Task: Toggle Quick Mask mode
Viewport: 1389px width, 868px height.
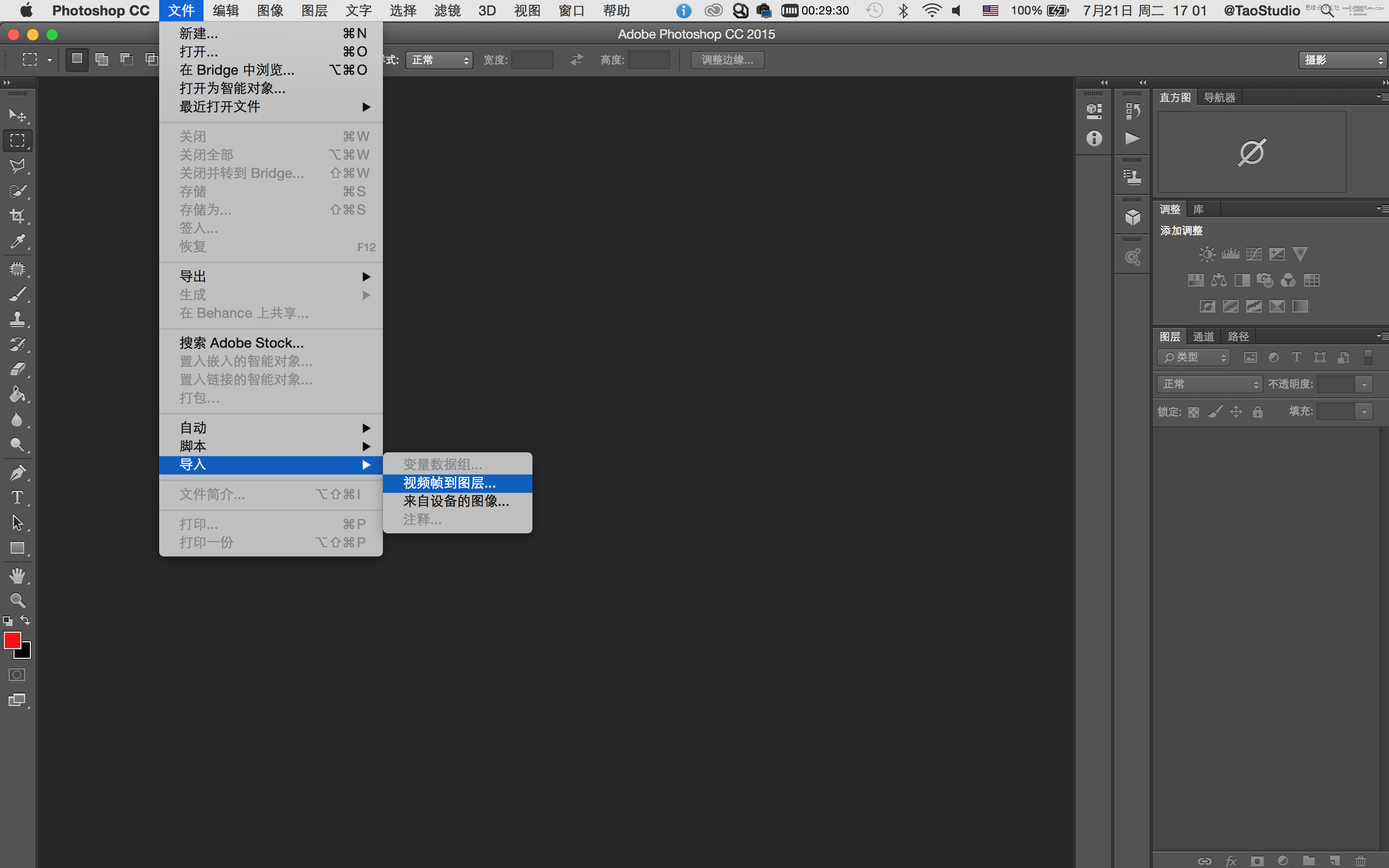Action: [x=17, y=675]
